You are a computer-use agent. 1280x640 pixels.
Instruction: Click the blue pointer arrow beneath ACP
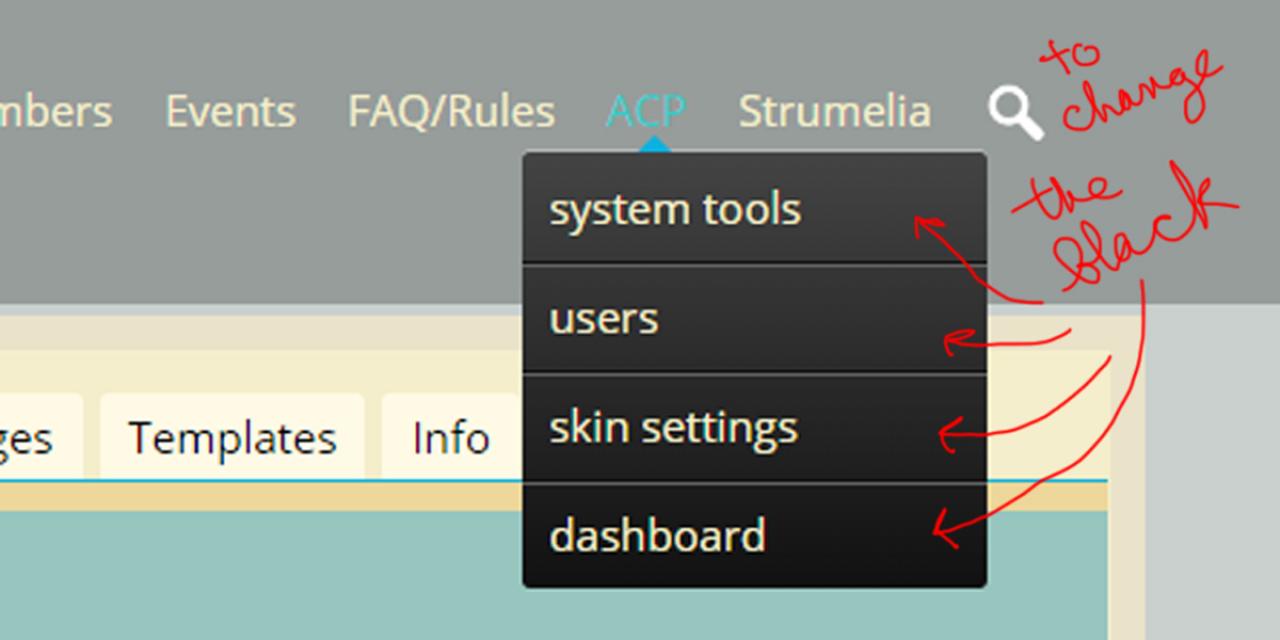[654, 145]
